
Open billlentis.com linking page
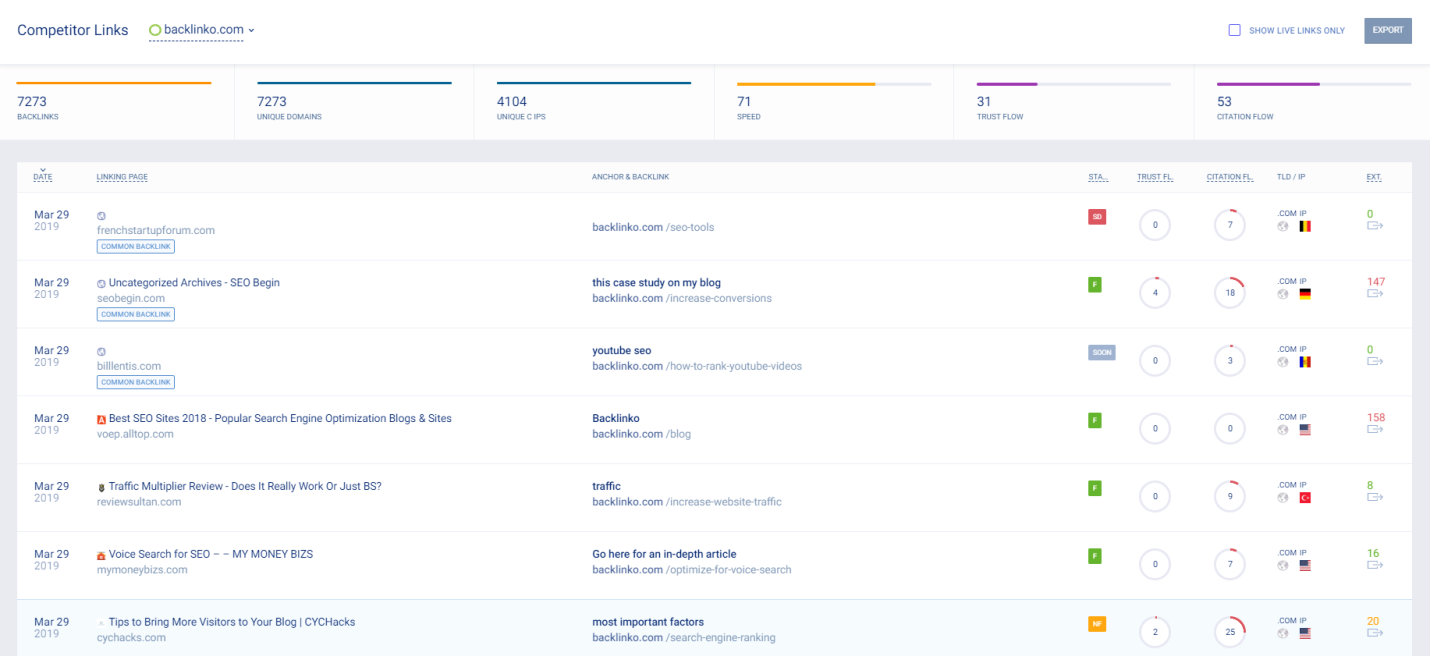click(x=129, y=366)
